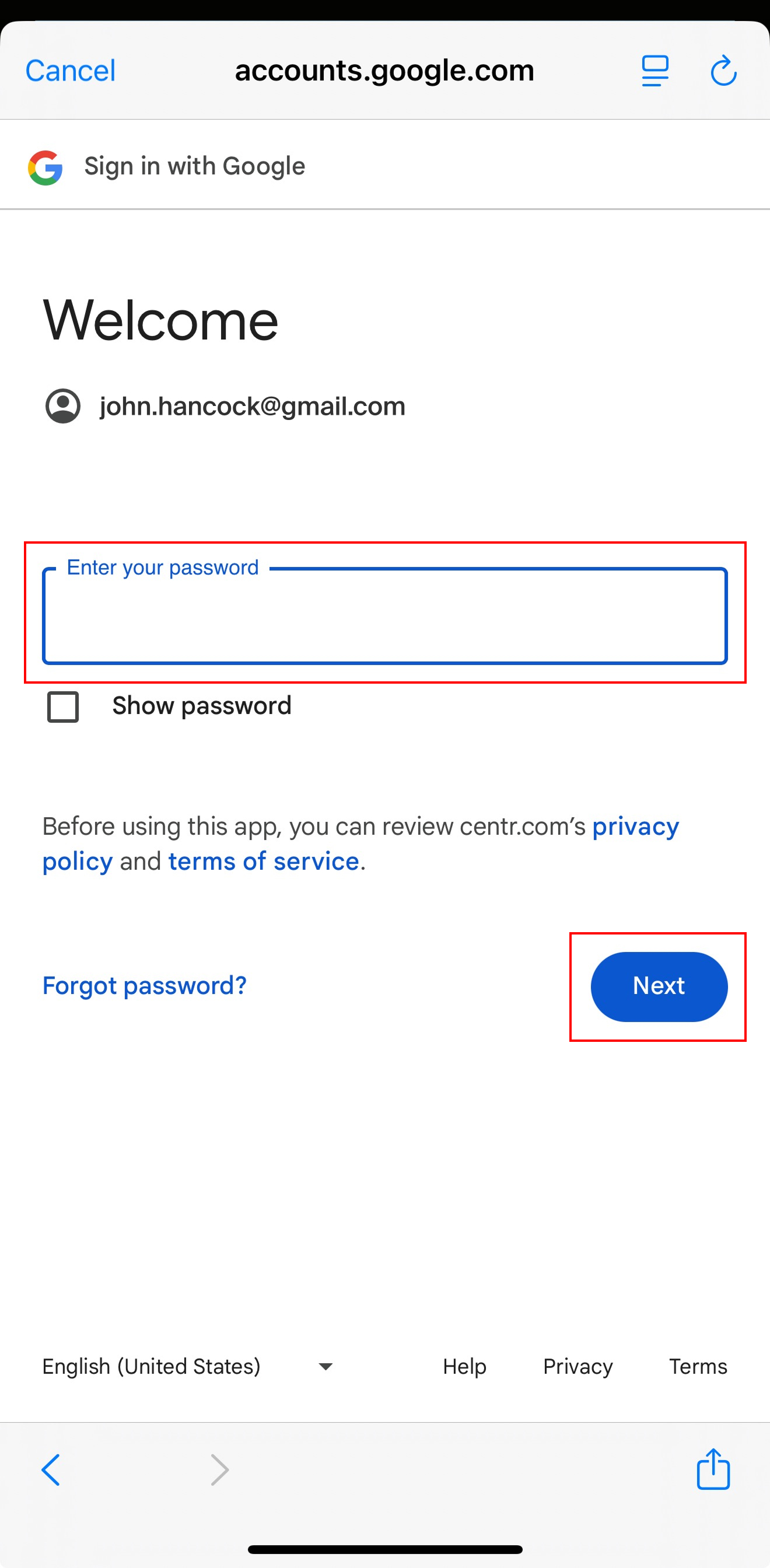Tap the reader view icon

coord(655,71)
